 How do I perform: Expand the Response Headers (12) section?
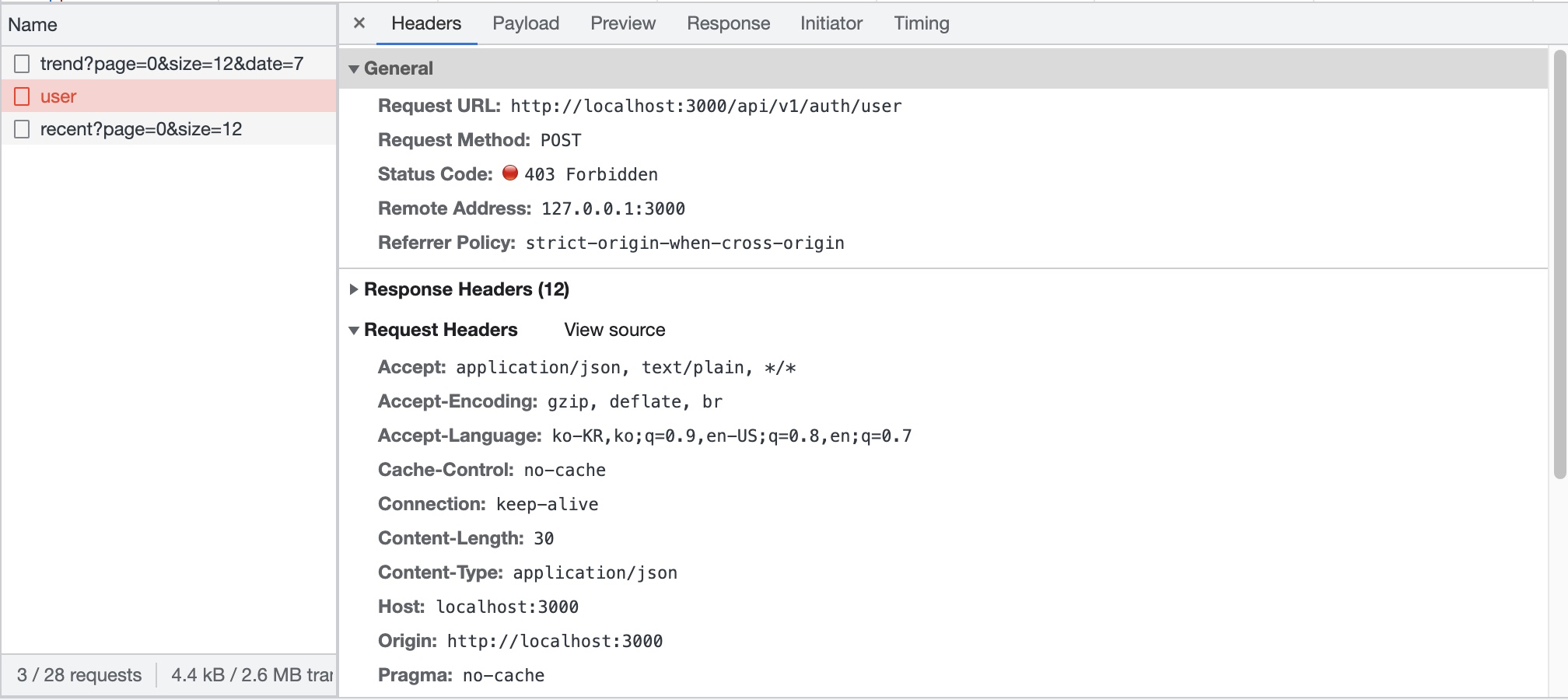(x=355, y=289)
